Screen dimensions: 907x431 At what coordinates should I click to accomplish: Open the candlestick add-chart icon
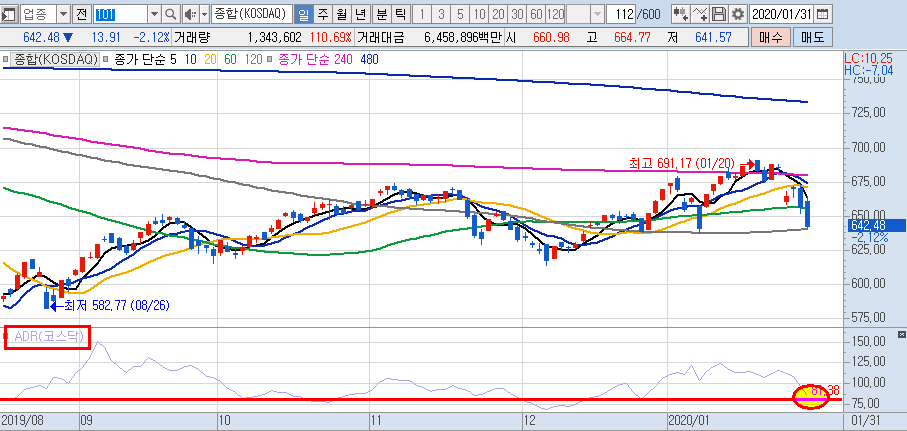(681, 13)
